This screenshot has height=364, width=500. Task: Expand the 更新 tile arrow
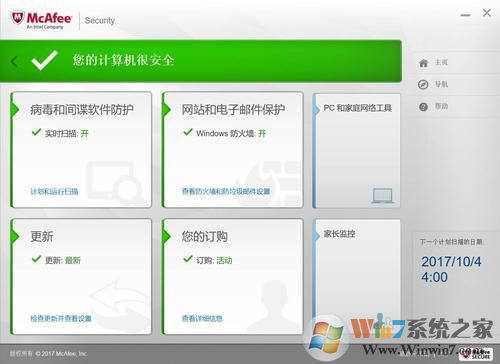pos(15,236)
